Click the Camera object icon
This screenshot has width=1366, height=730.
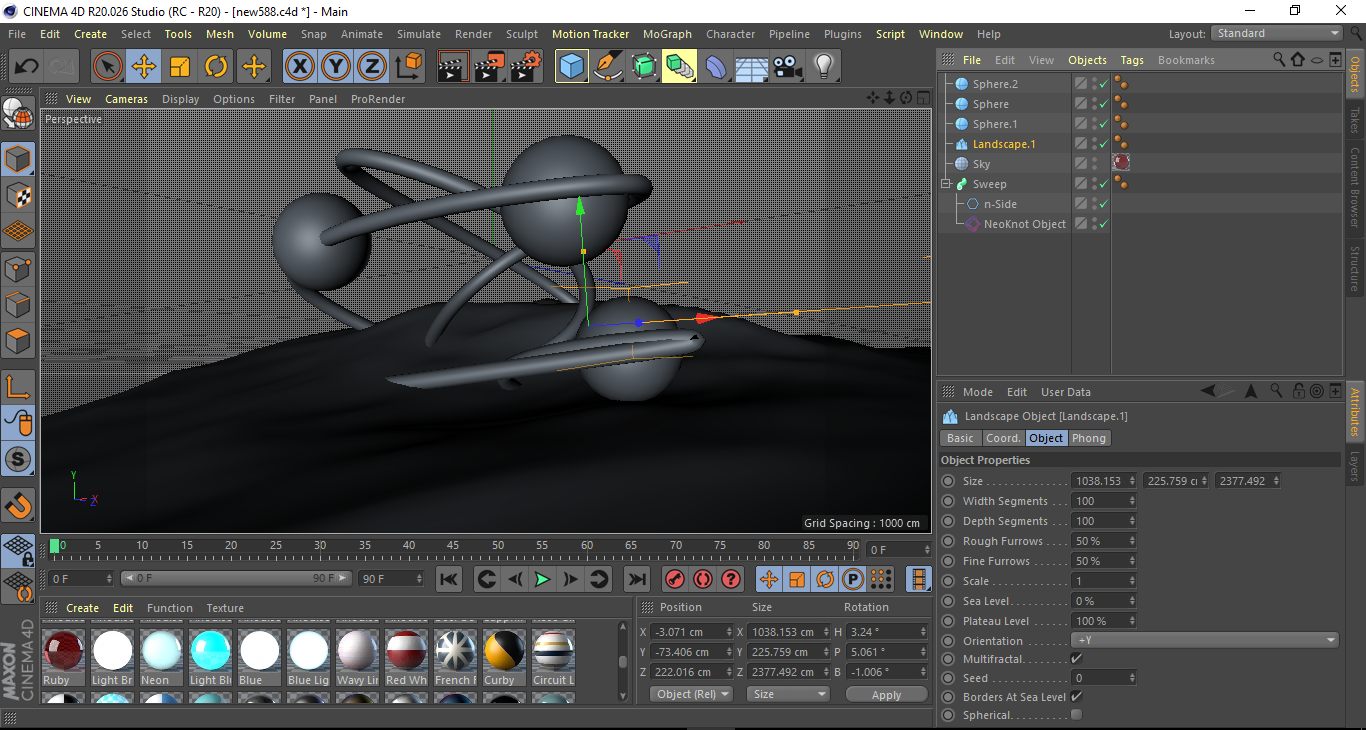click(788, 67)
